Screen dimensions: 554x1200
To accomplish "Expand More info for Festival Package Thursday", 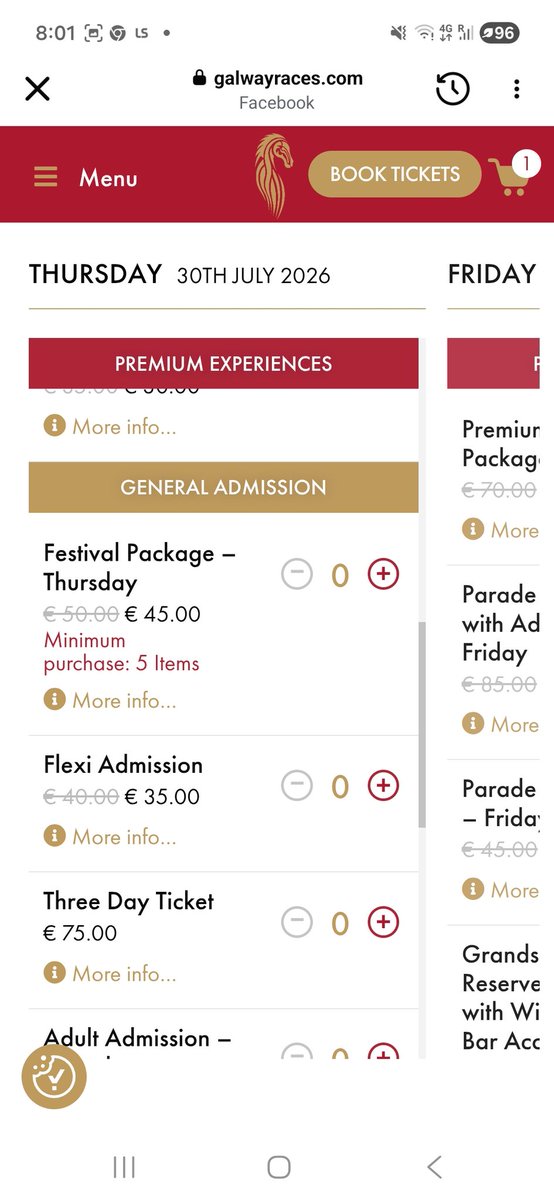I will click(110, 701).
